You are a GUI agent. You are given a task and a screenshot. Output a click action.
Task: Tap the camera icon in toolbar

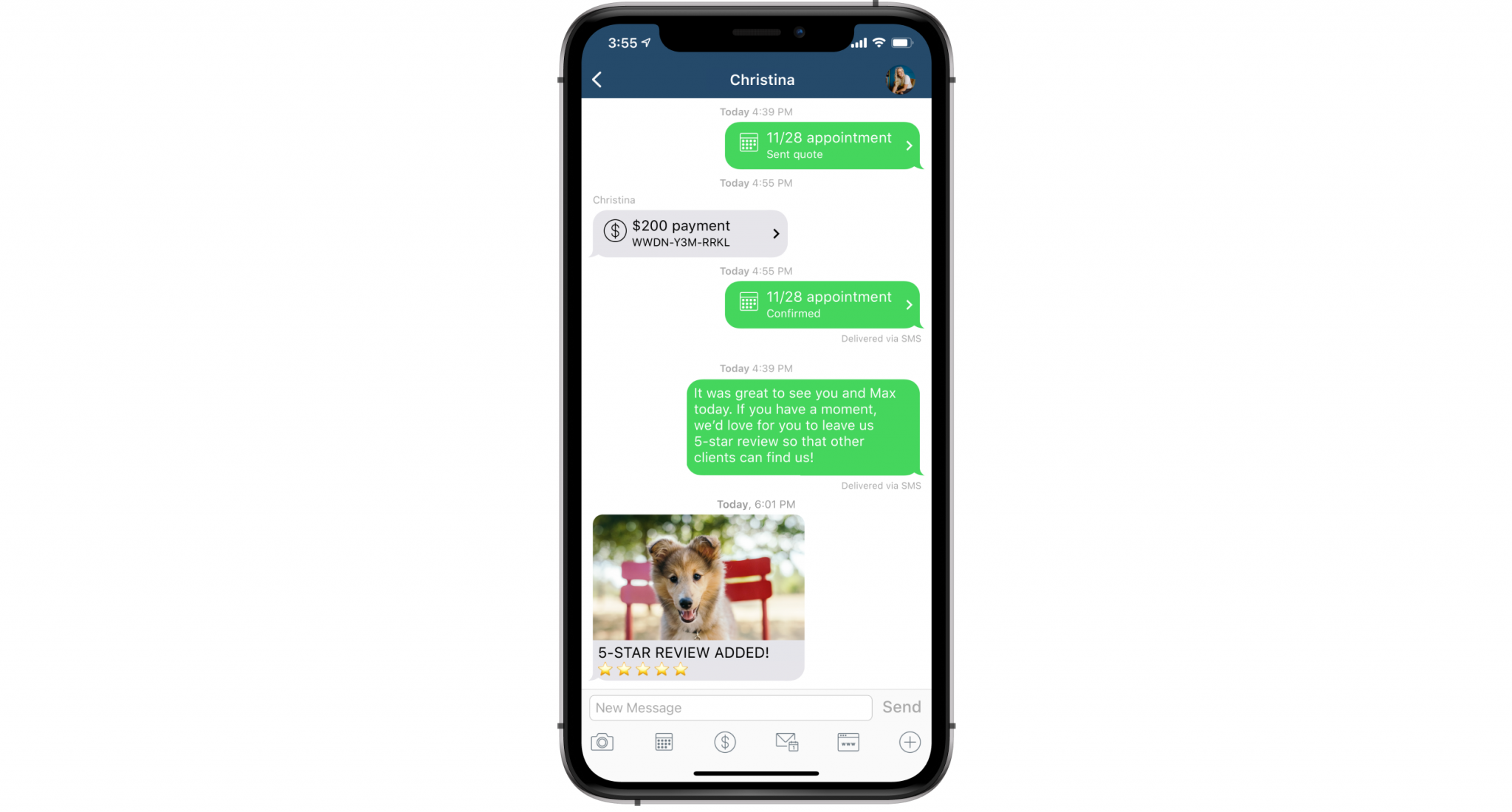[602, 742]
